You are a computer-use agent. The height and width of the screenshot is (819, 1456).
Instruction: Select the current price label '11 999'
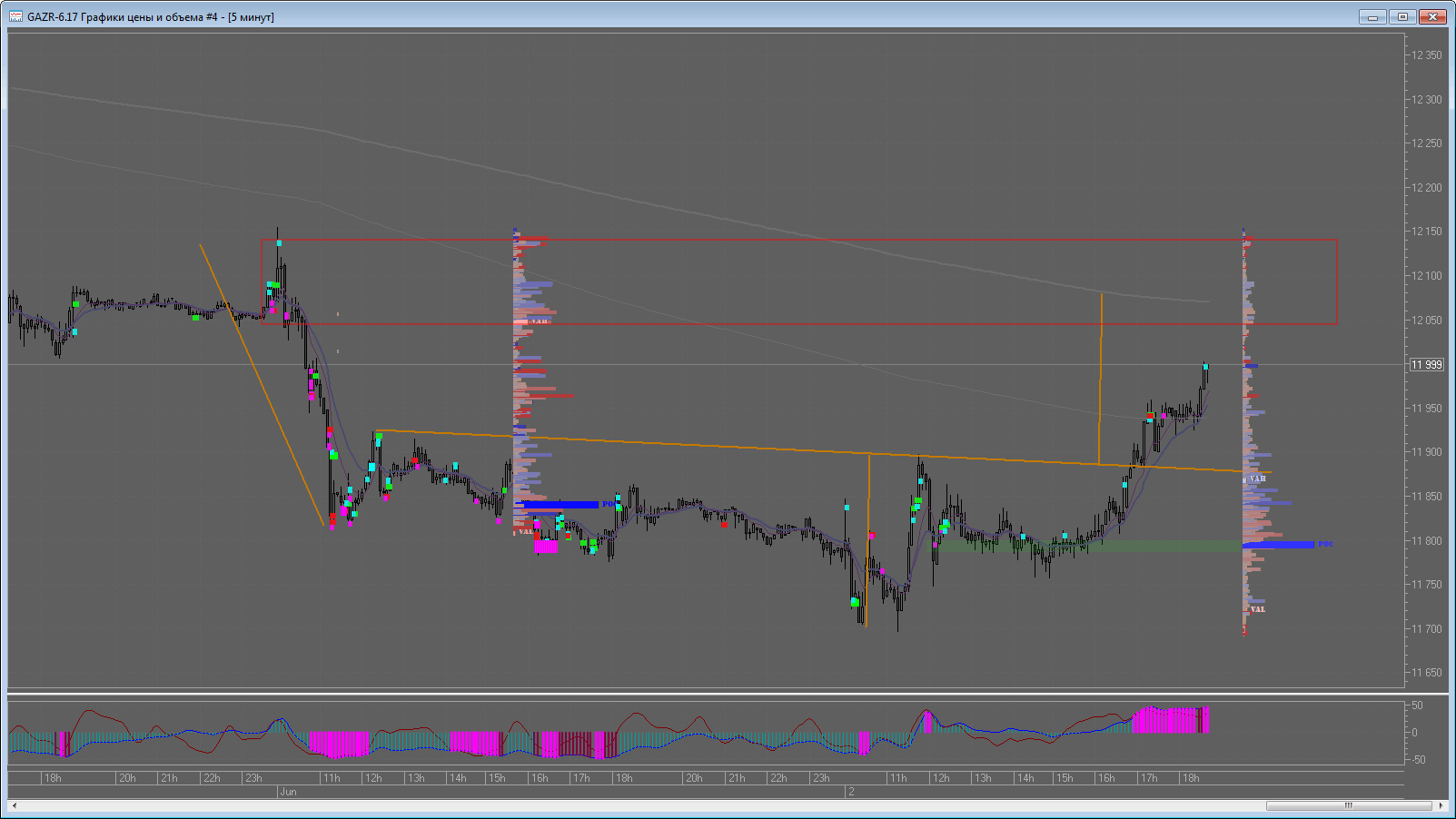pos(1426,365)
